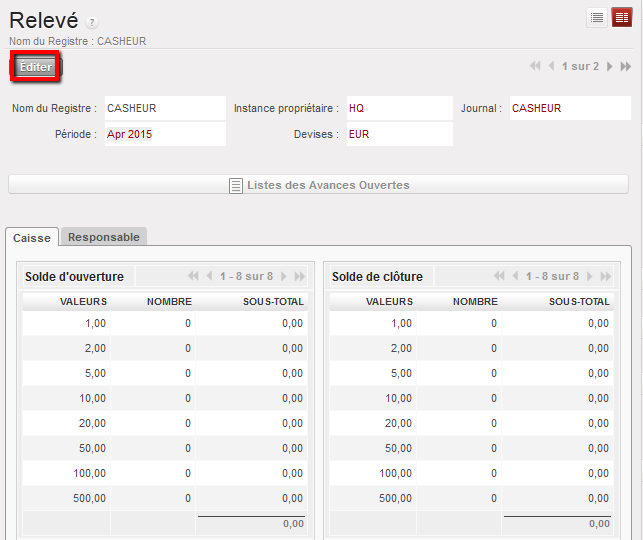The width and height of the screenshot is (643, 540).
Task: Next page in Solde d'ouverture list
Action: [x=284, y=276]
